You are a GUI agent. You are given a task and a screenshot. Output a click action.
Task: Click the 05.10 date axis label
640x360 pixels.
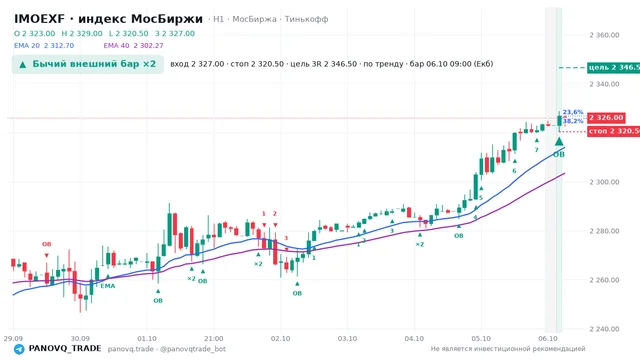coord(481,339)
